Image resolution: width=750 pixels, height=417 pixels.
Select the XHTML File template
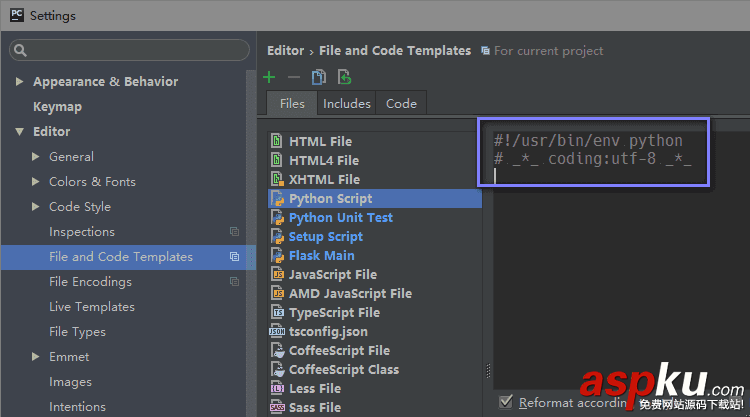pyautogui.click(x=324, y=179)
